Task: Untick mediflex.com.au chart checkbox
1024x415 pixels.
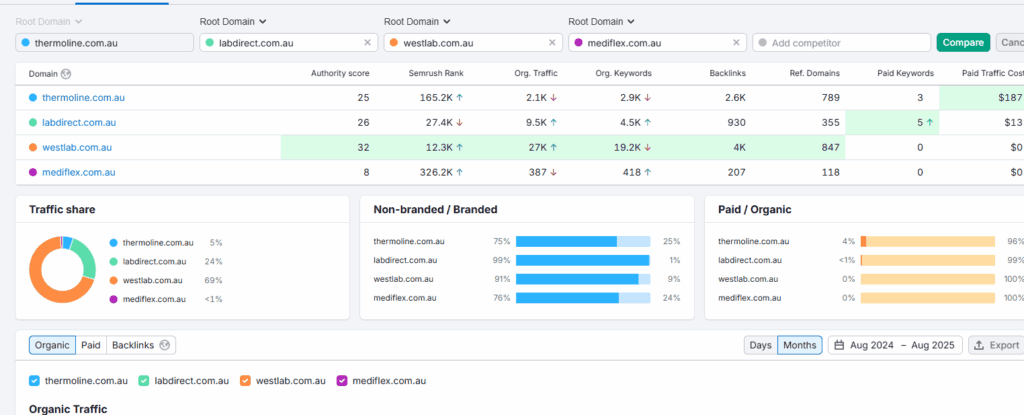Action: (342, 380)
